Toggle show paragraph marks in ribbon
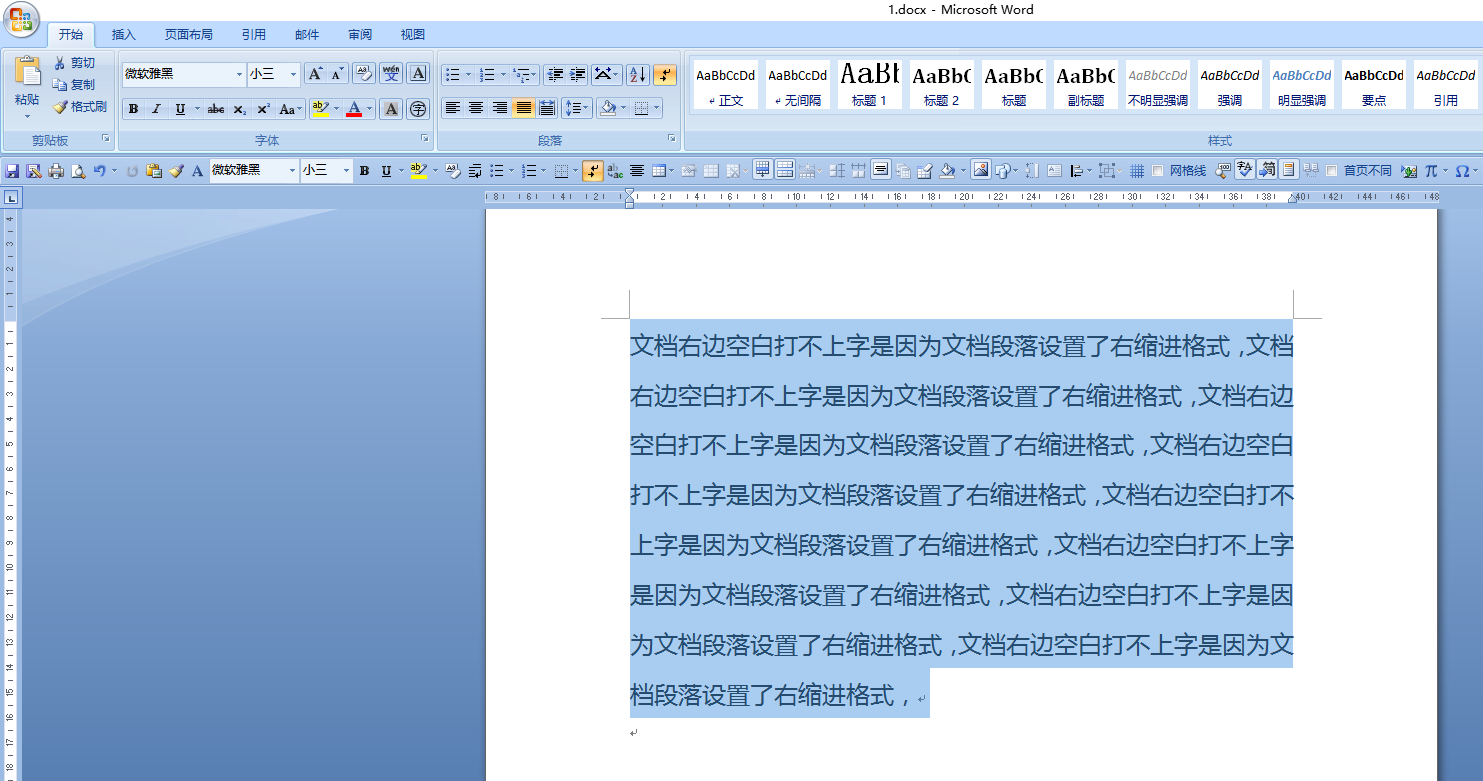The height and width of the screenshot is (781, 1483). pos(665,75)
